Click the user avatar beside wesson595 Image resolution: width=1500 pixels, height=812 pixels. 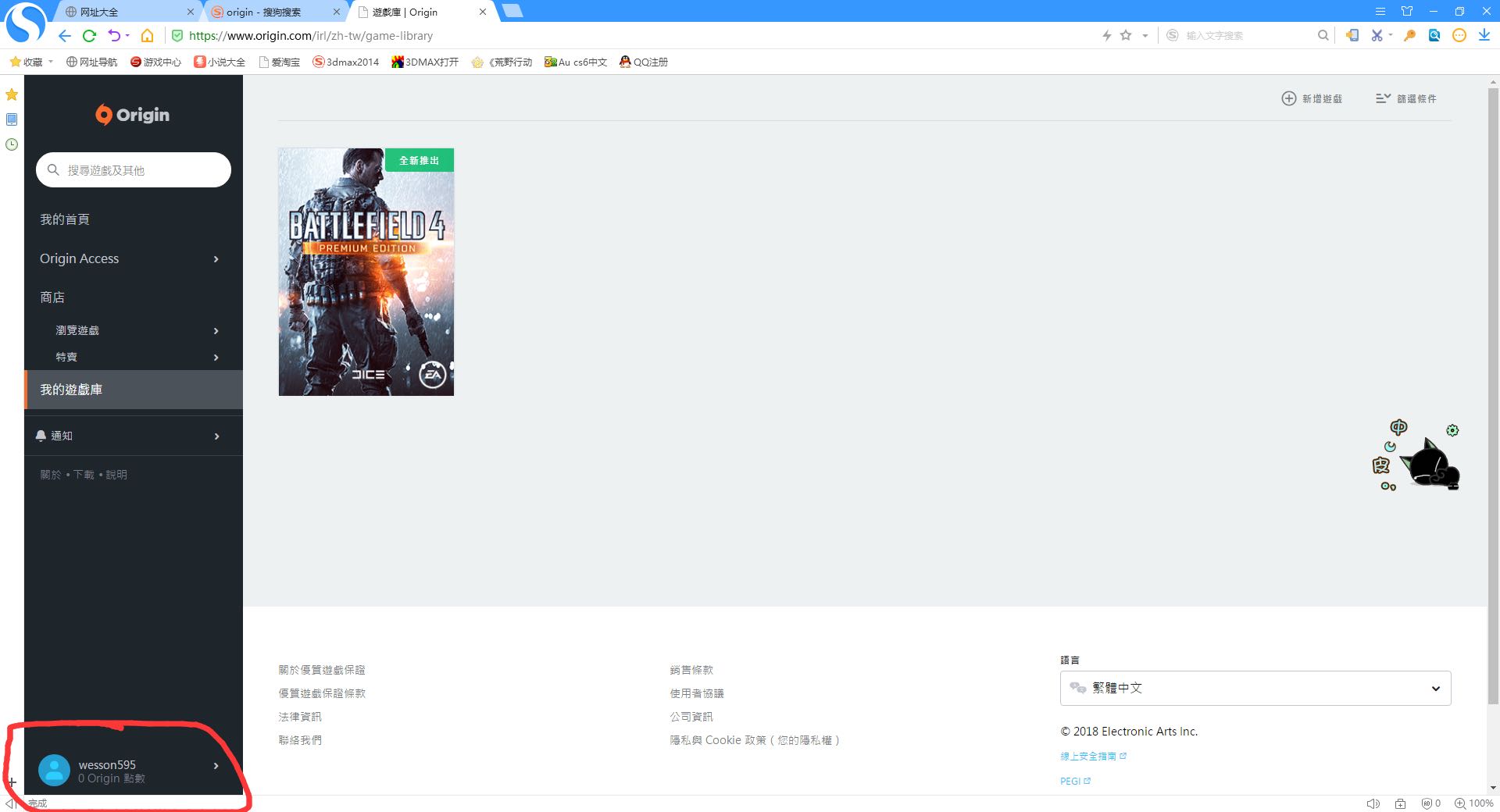pyautogui.click(x=54, y=771)
